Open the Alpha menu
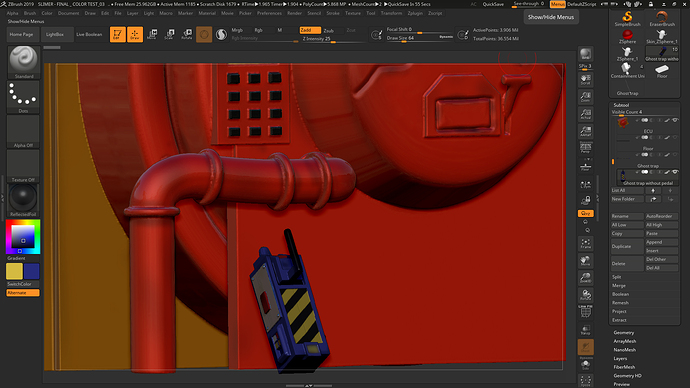The image size is (690, 388). (x=12, y=13)
